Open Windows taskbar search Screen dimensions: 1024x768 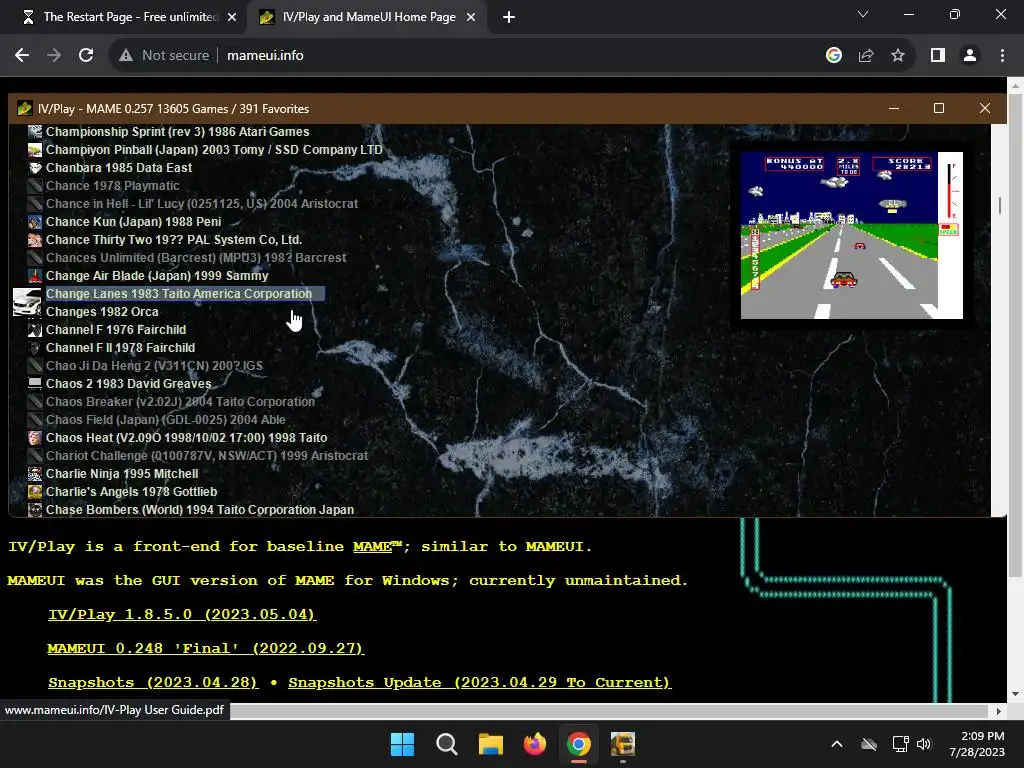(x=447, y=744)
